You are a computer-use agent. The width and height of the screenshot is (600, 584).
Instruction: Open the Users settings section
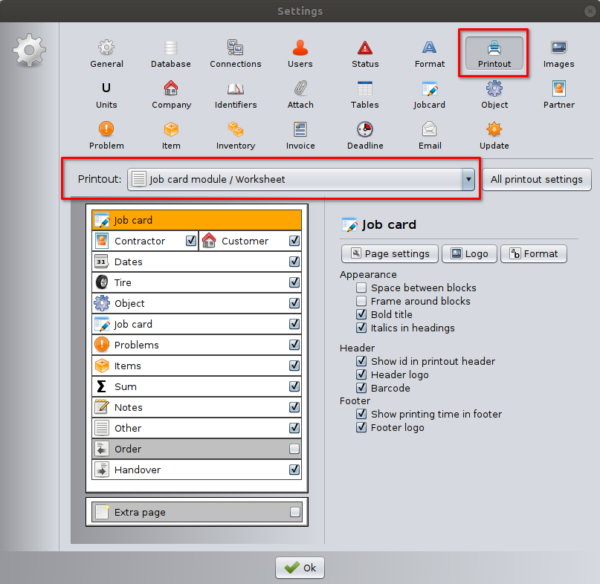tap(300, 54)
